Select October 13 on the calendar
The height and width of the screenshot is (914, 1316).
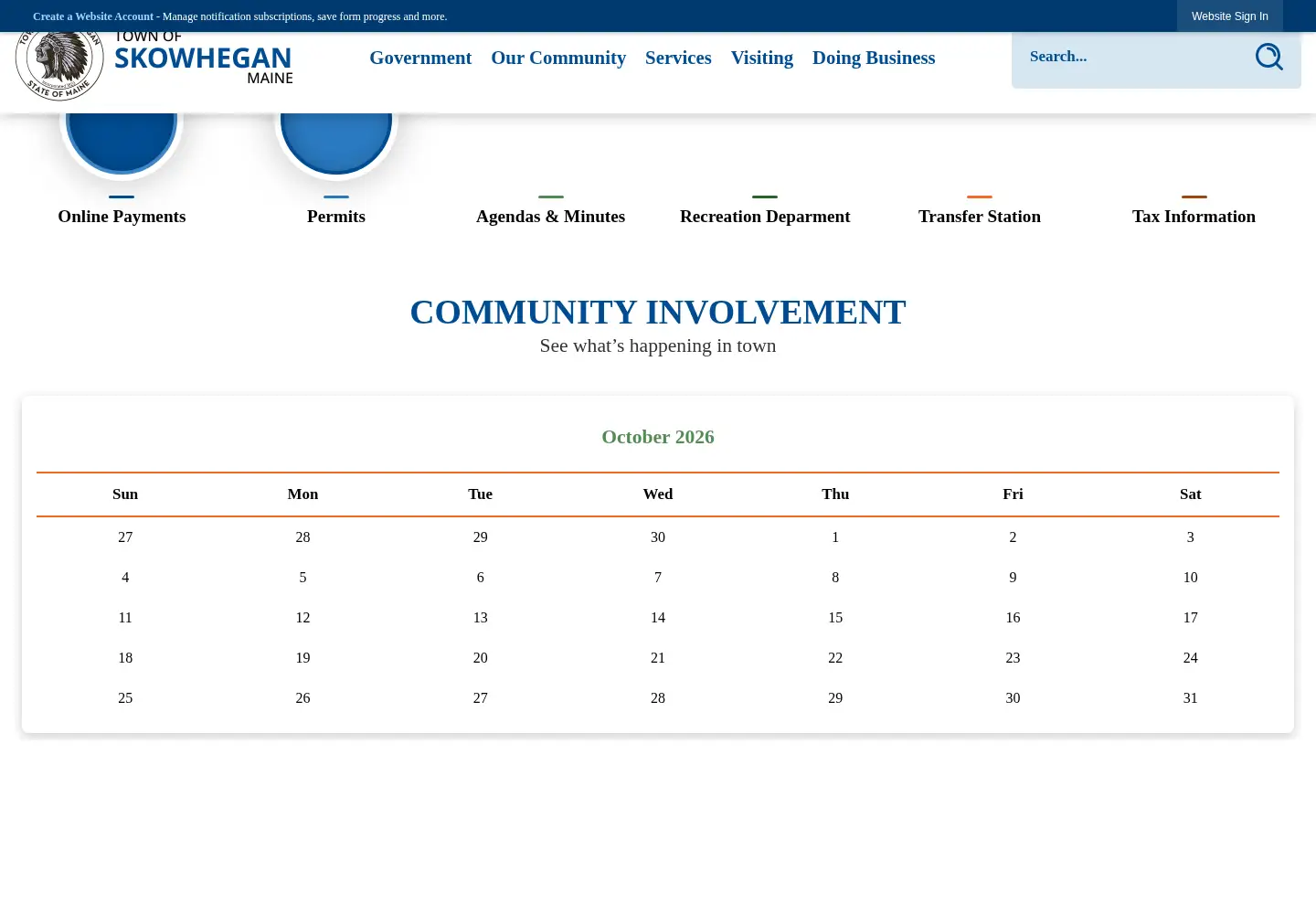[481, 618]
